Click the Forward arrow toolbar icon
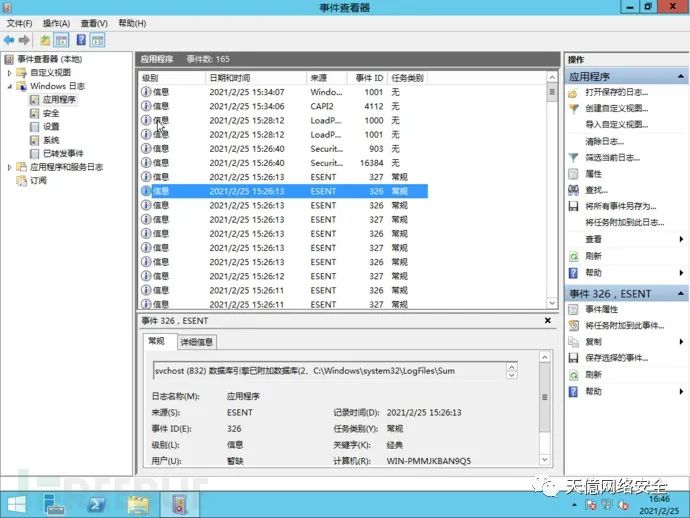Screen dimensions: 690x518 point(24,40)
